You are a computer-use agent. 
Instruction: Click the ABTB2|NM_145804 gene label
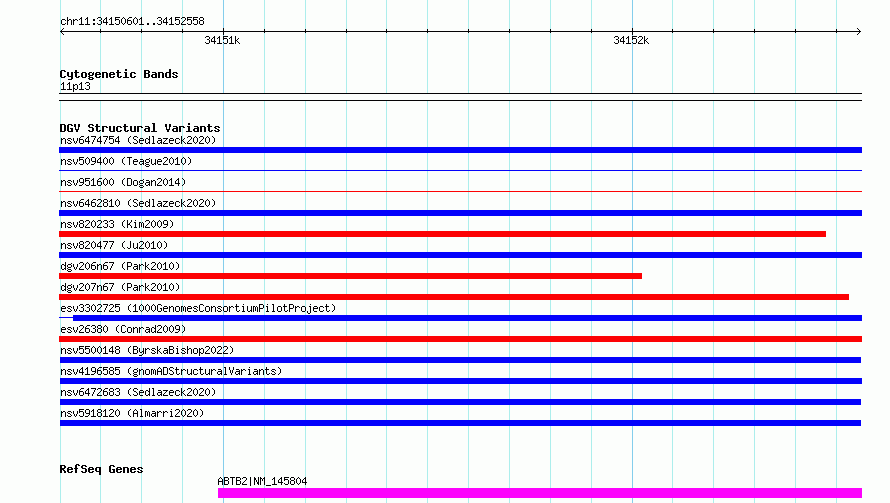[x=262, y=481]
